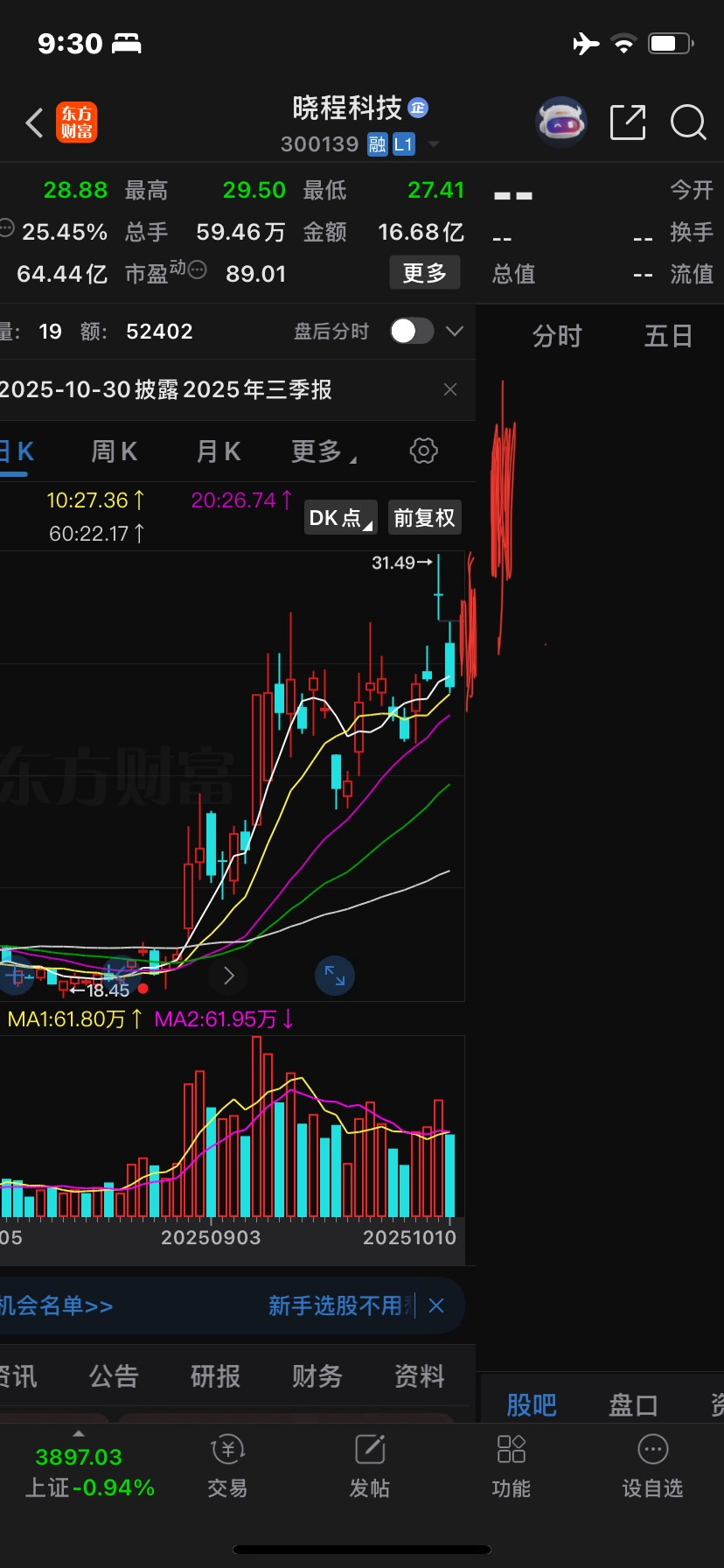724x1568 pixels.
Task: Open the 公告 tab
Action: (114, 1376)
